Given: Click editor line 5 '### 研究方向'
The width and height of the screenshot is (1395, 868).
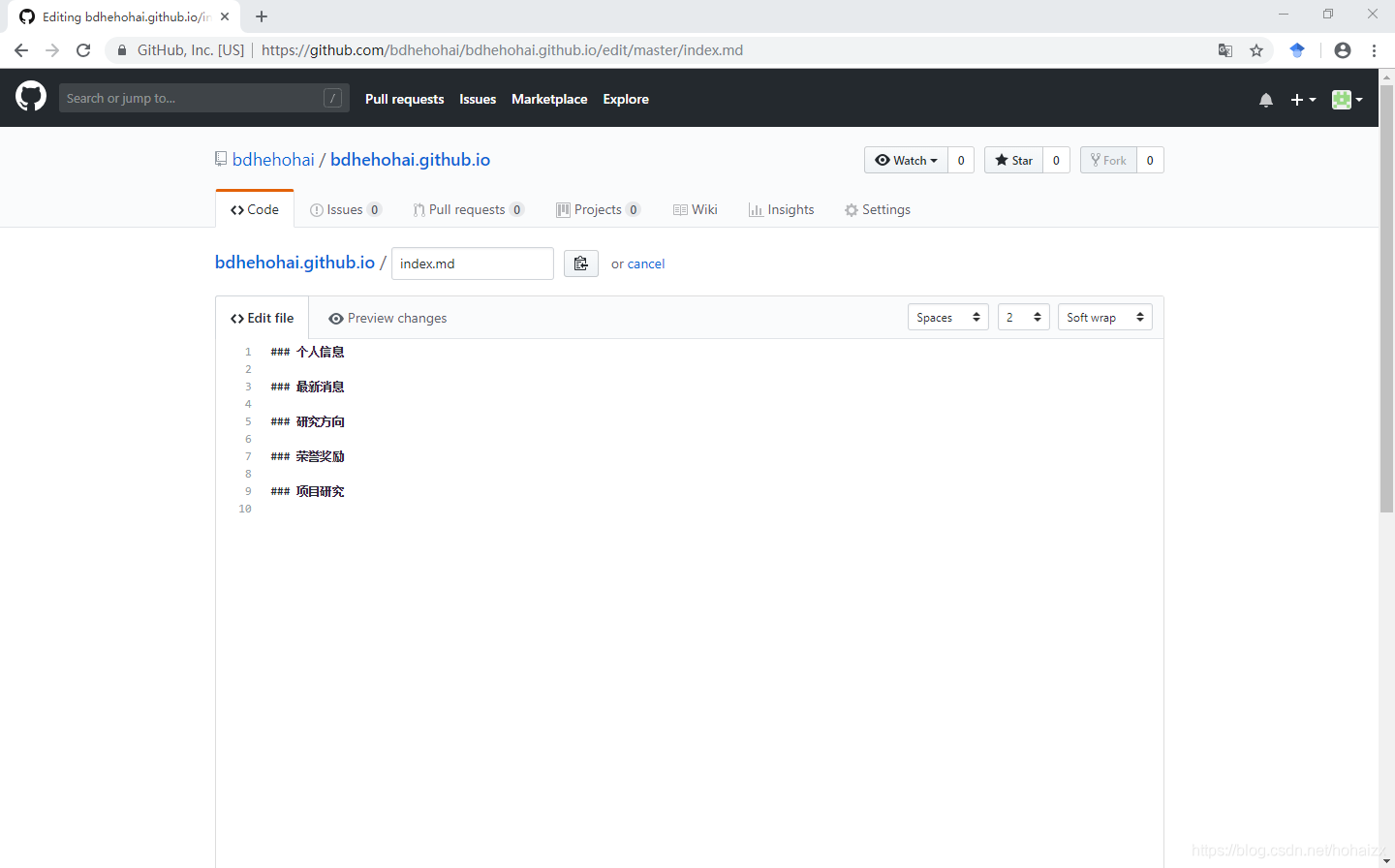Looking at the screenshot, I should click(307, 421).
